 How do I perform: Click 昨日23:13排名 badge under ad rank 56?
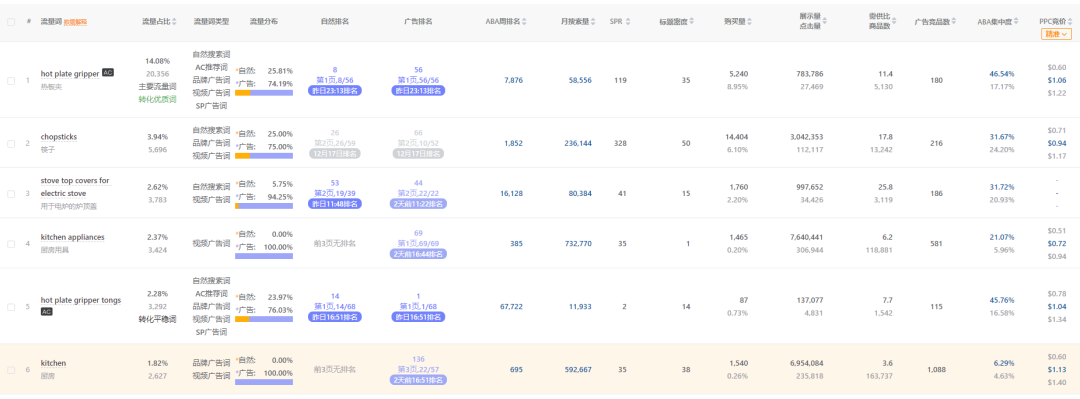(x=418, y=90)
